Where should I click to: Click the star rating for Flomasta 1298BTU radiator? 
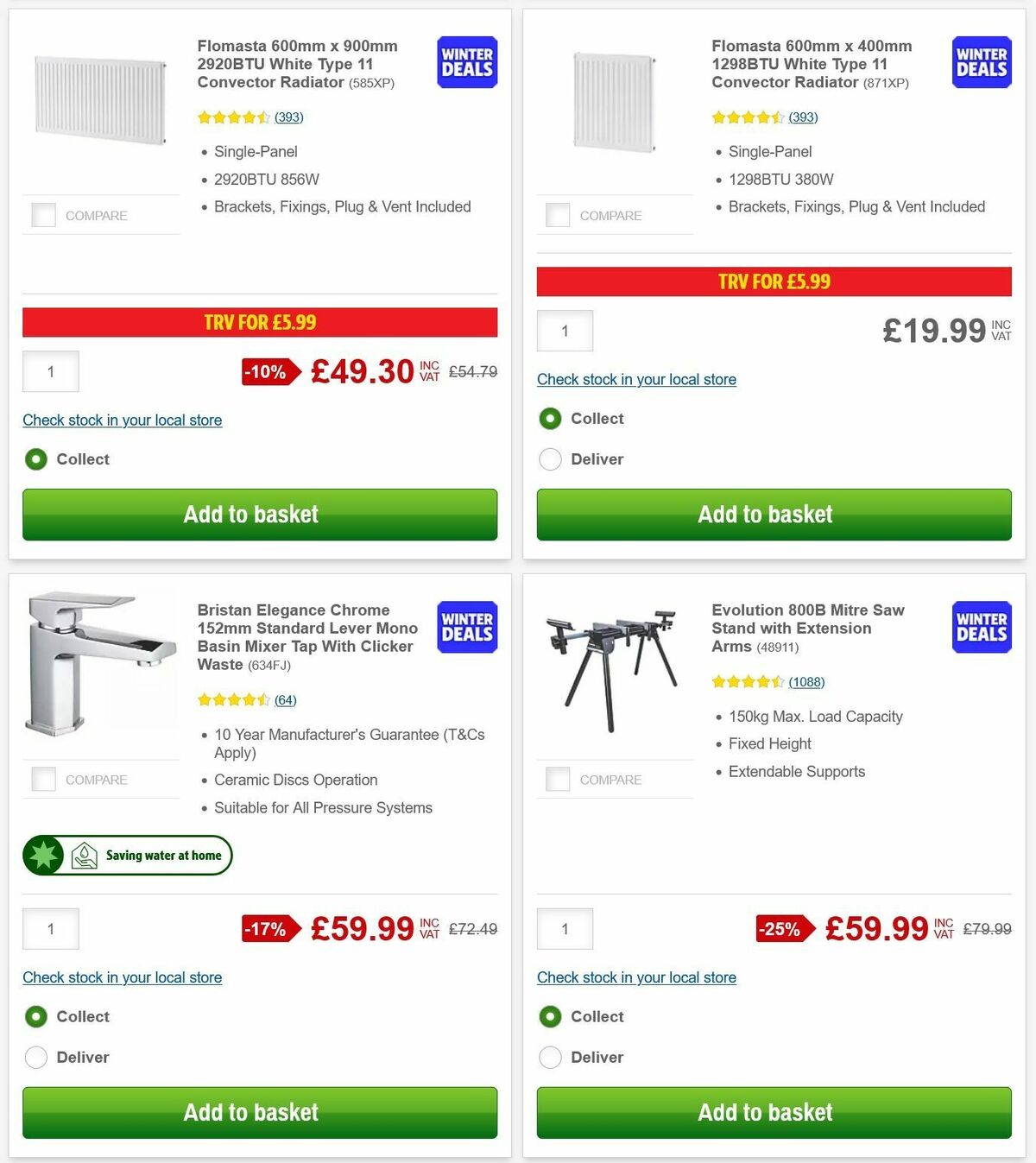coord(748,117)
